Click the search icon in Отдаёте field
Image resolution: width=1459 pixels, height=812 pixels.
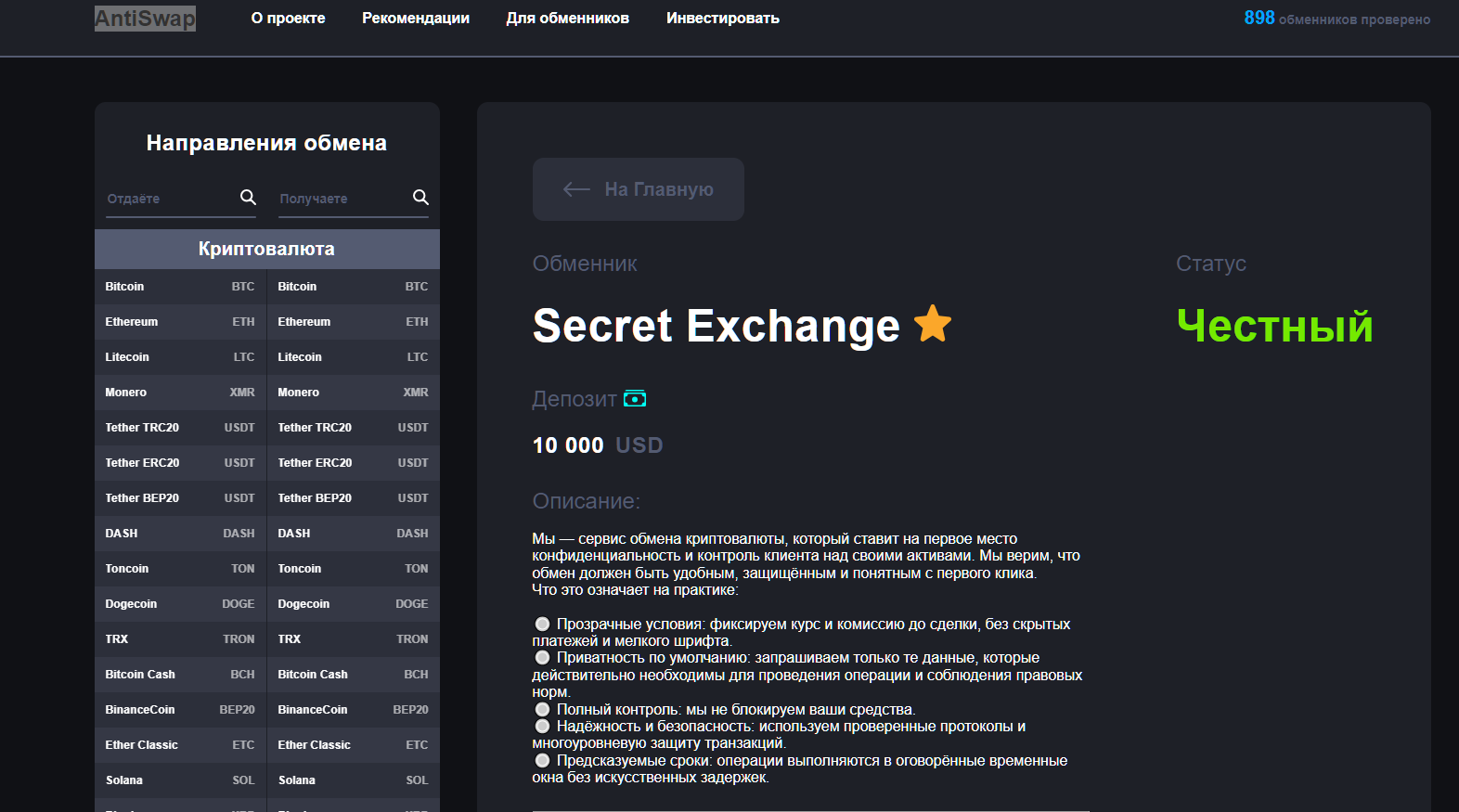[248, 198]
